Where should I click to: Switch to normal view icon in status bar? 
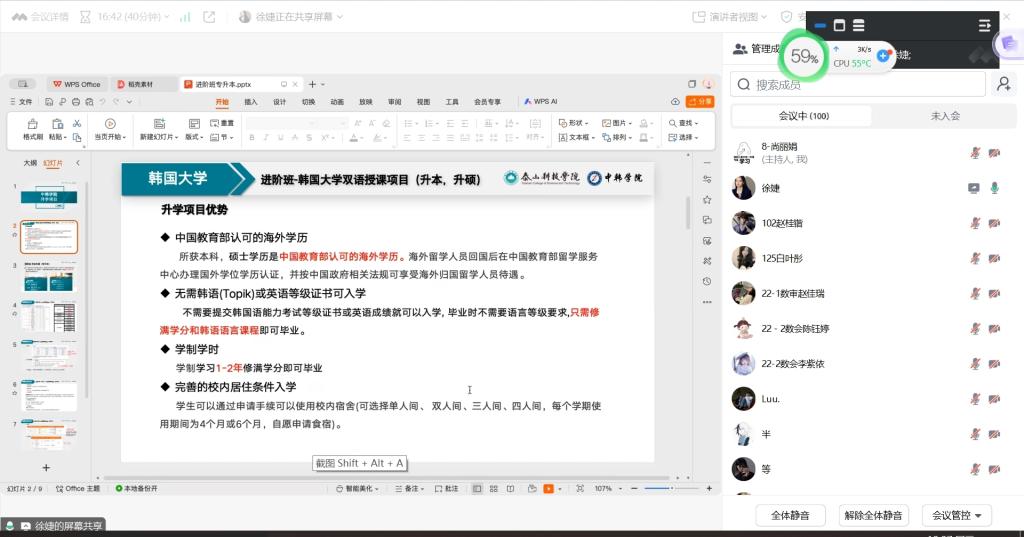coord(477,489)
